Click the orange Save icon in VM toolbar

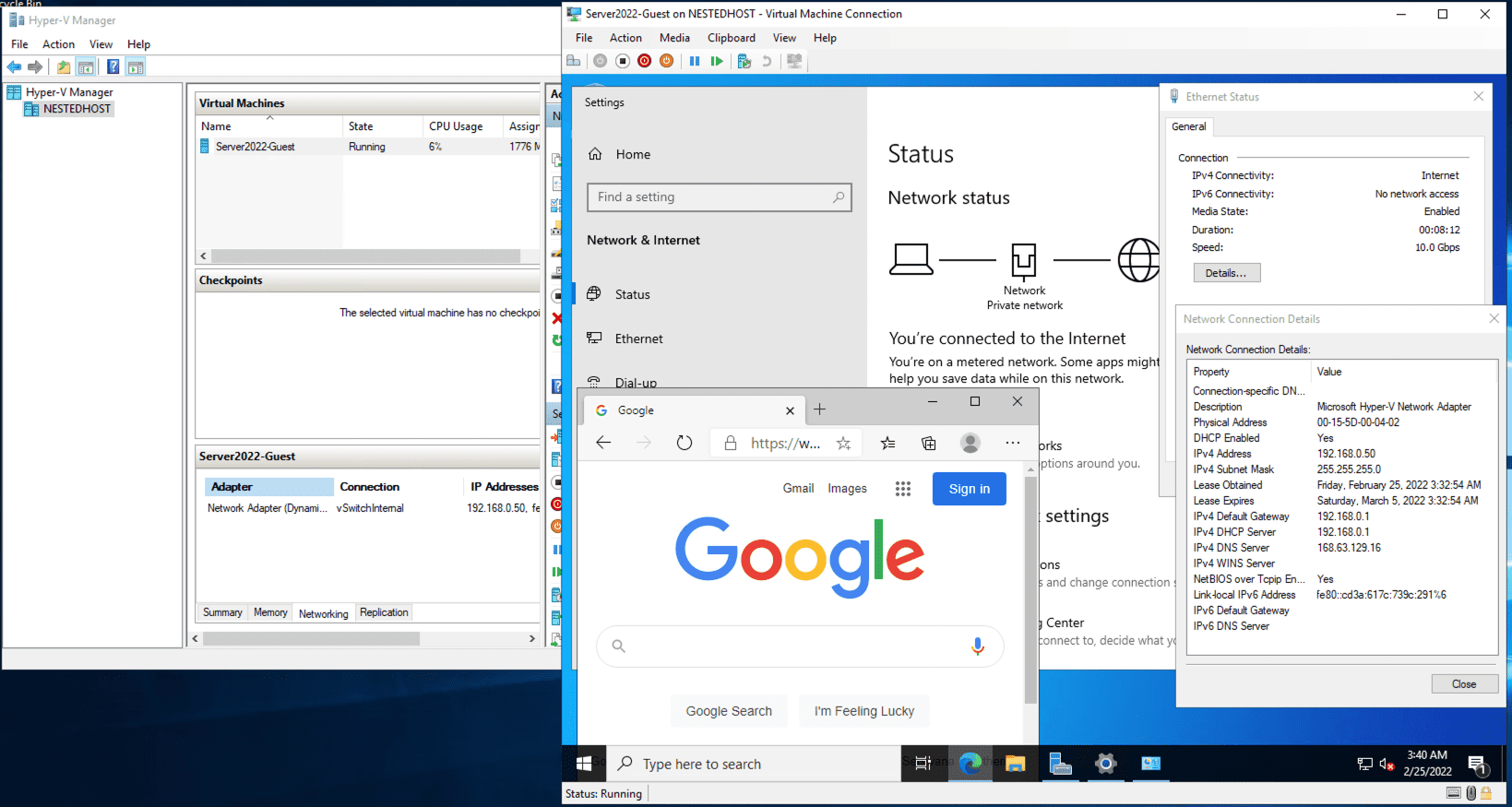(x=667, y=61)
